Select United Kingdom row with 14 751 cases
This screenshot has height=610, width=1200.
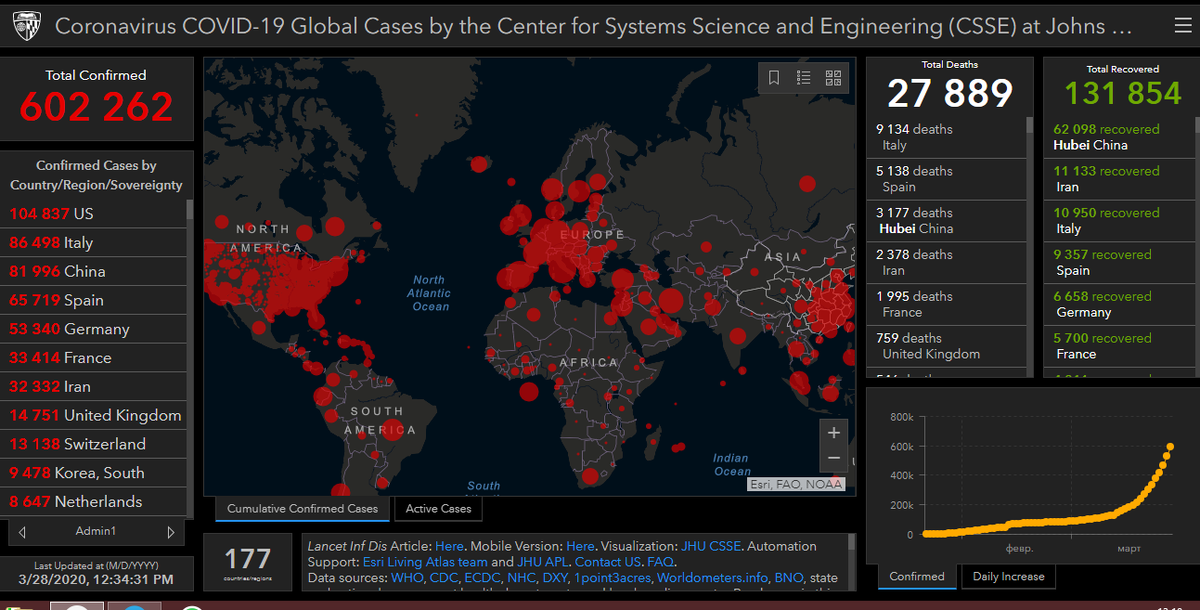[93, 416]
